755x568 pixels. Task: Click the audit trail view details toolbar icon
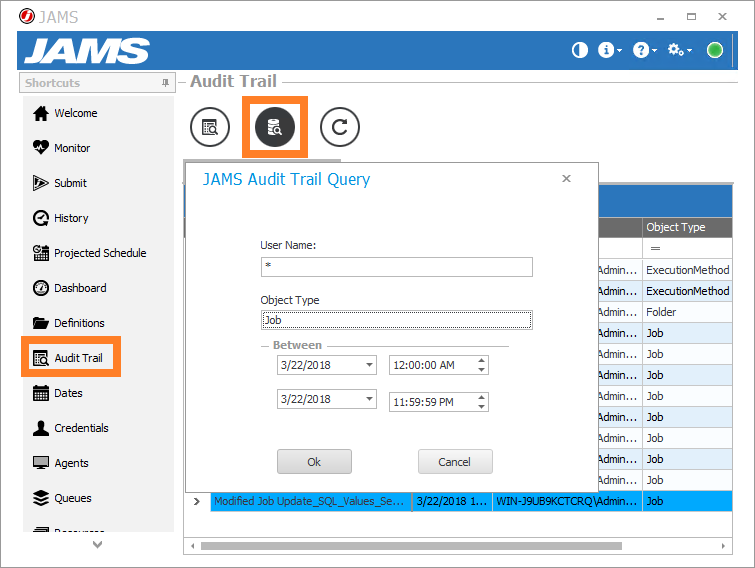point(210,127)
